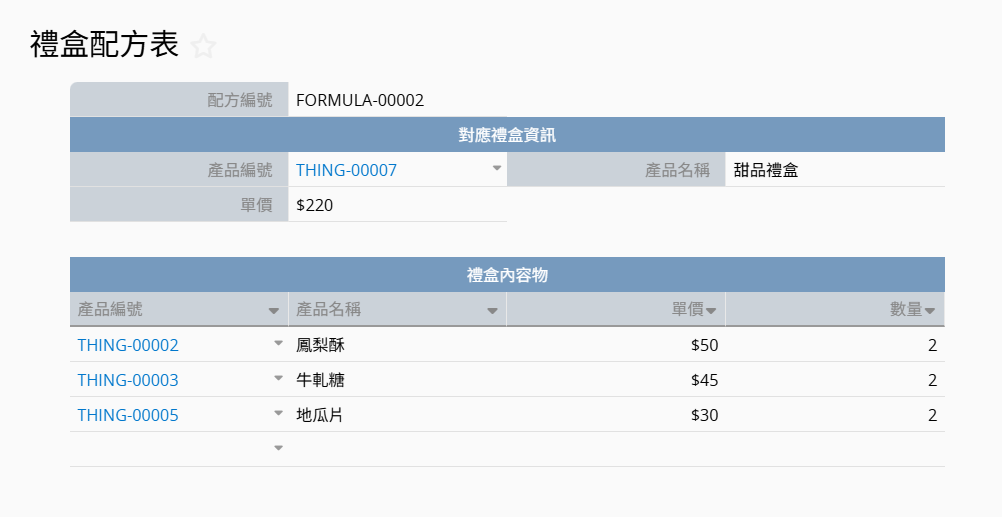Expand the dropdown beside THING-00002
Viewport: 1002px width, 517px height.
[x=279, y=344]
